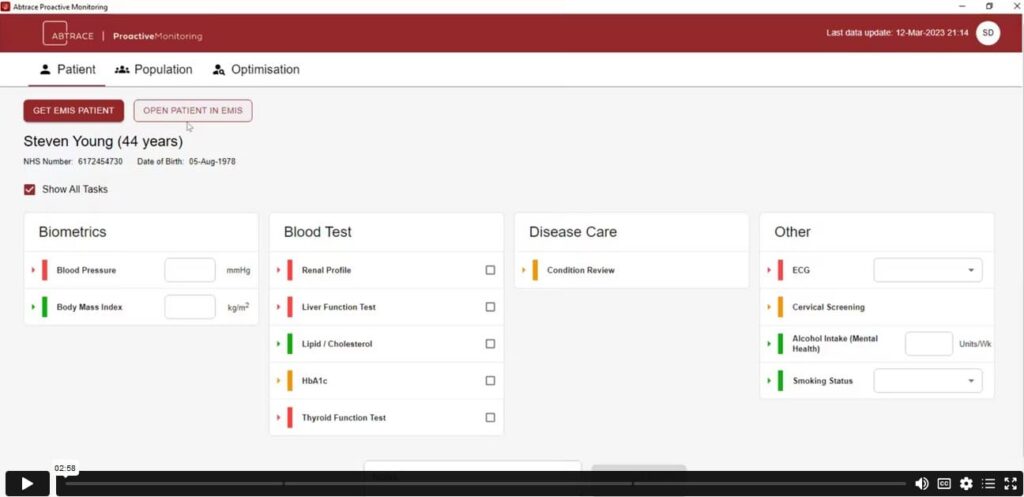Click the Condition Review label
The width and height of the screenshot is (1024, 497).
coord(581,270)
